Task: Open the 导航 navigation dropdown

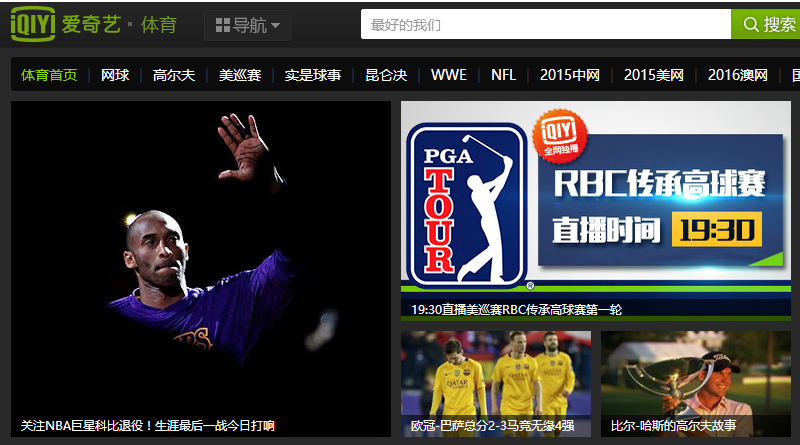Action: click(247, 25)
